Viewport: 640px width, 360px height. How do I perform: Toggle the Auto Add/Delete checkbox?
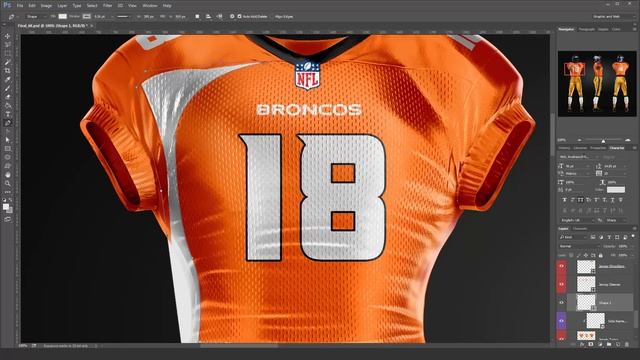click(x=240, y=17)
